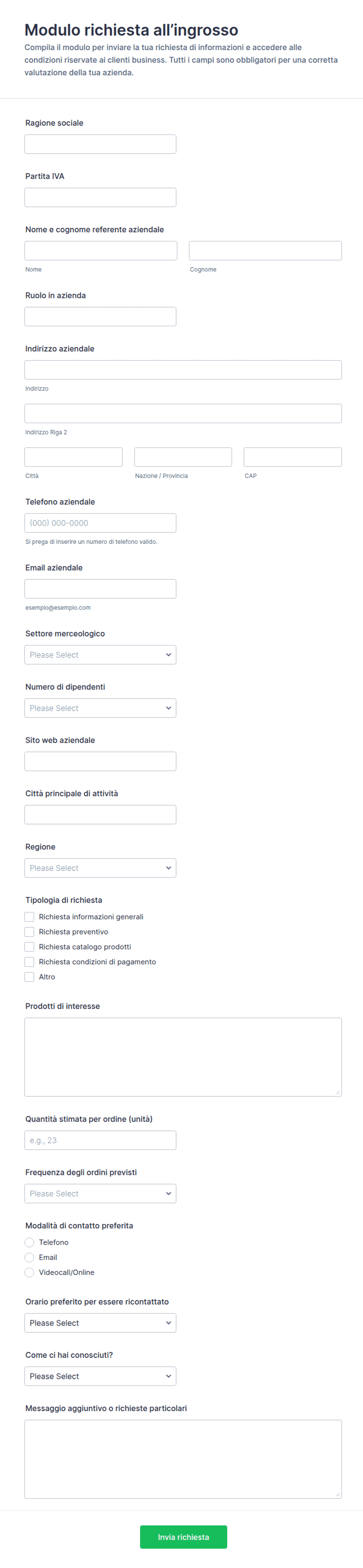The width and height of the screenshot is (363, 1568).
Task: Expand the Numero di dipendenti dropdown
Action: point(100,708)
